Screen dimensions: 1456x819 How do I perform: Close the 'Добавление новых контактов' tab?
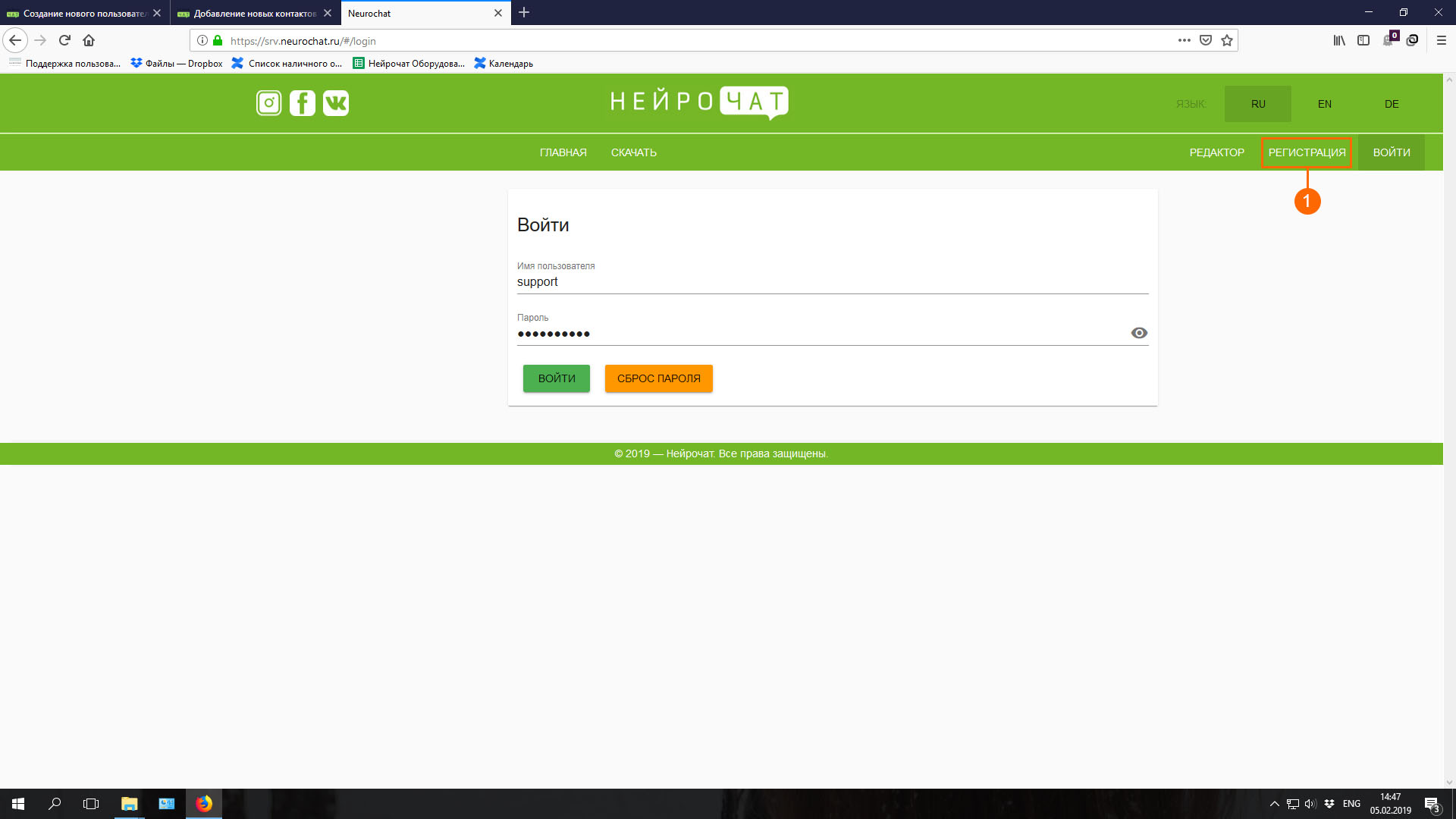328,13
